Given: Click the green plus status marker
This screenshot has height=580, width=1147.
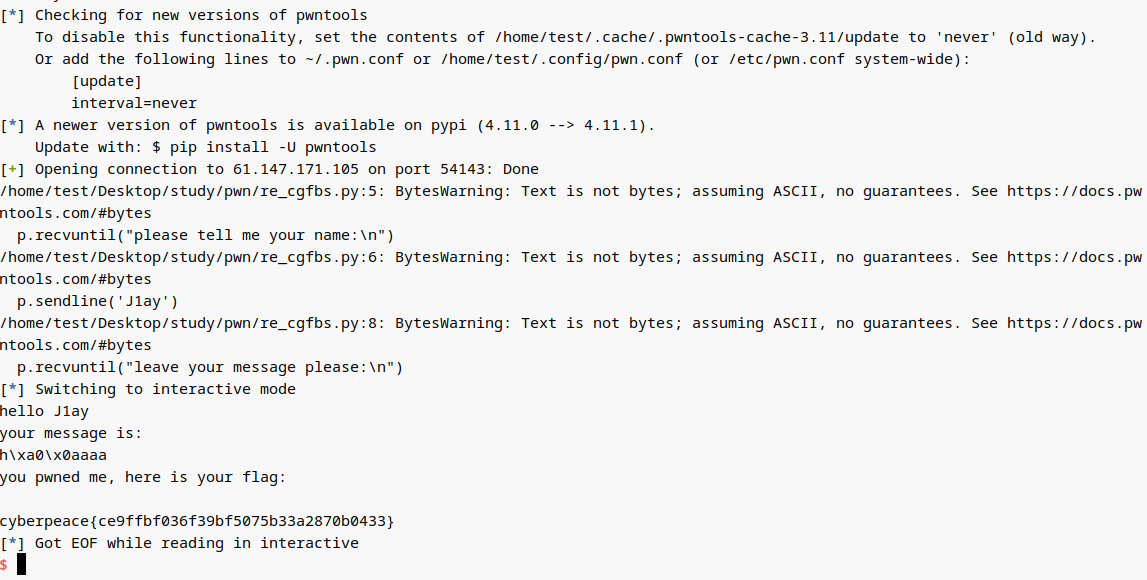Looking at the screenshot, I should (12, 169).
